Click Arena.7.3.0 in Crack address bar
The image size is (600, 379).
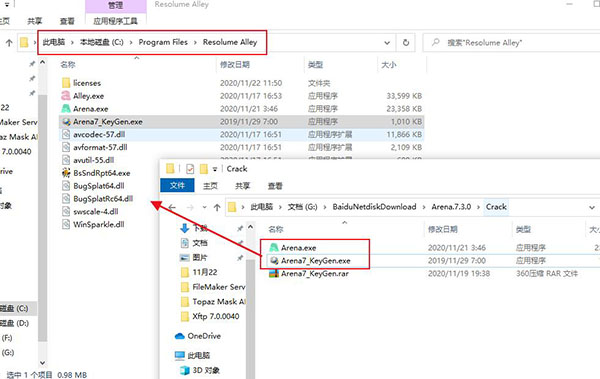pyautogui.click(x=451, y=207)
